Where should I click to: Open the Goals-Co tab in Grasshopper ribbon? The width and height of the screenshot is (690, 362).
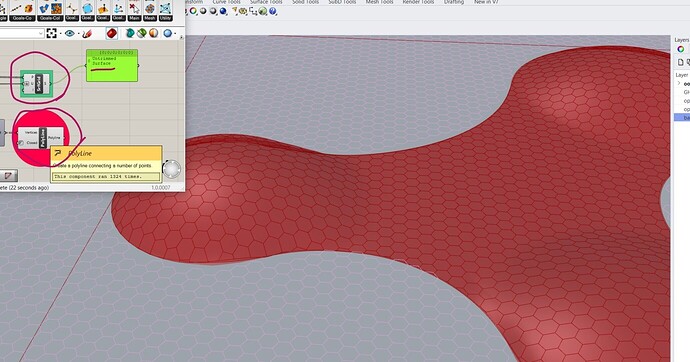[22, 18]
